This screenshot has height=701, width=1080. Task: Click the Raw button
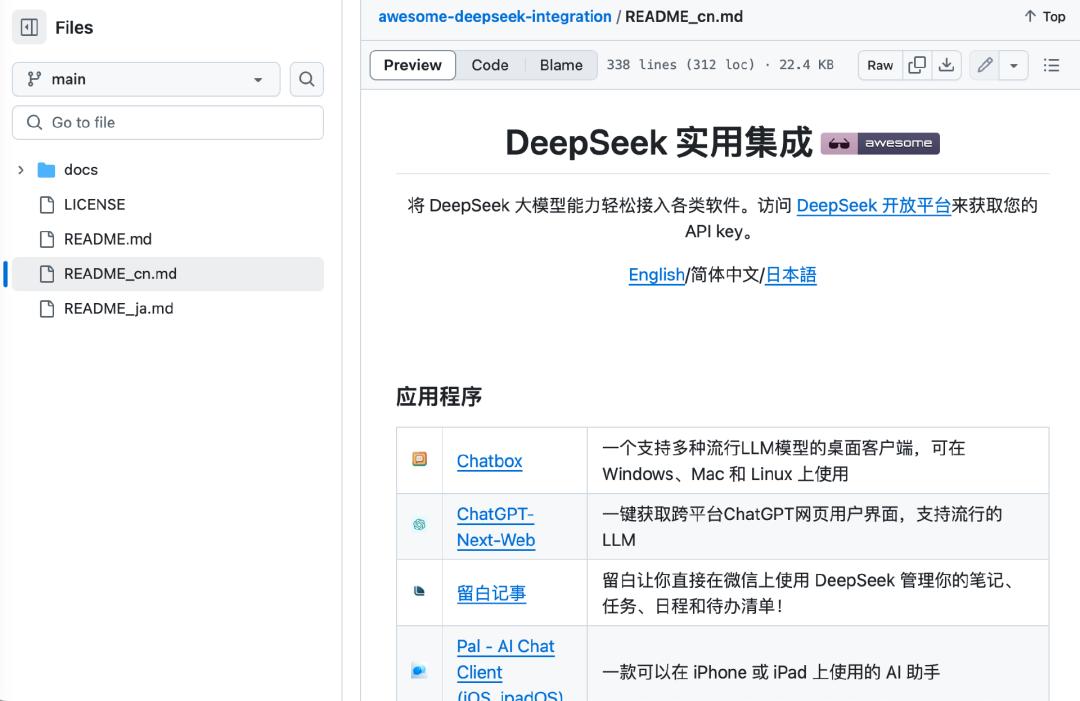880,65
